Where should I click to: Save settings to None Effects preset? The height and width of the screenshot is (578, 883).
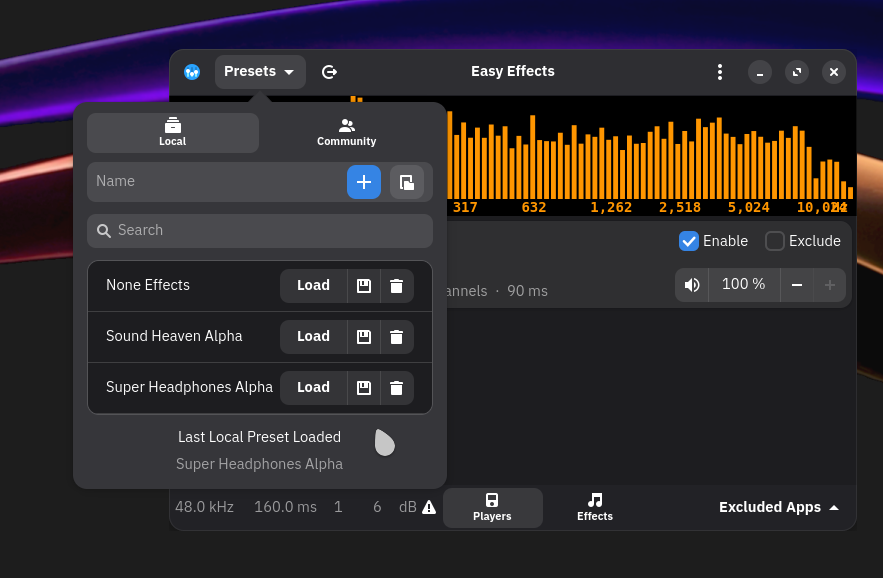pyautogui.click(x=364, y=286)
